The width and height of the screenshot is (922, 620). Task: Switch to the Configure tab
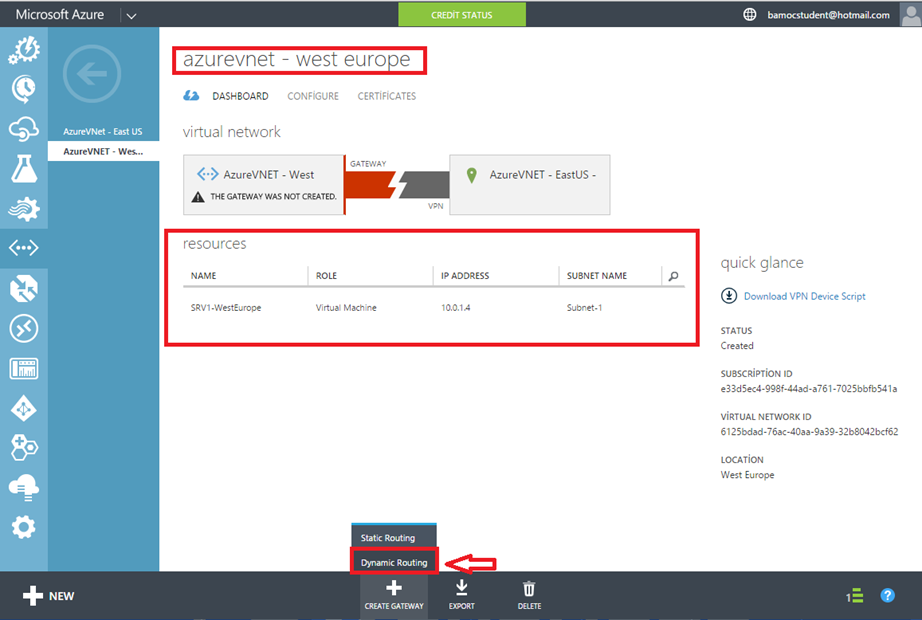pyautogui.click(x=313, y=96)
